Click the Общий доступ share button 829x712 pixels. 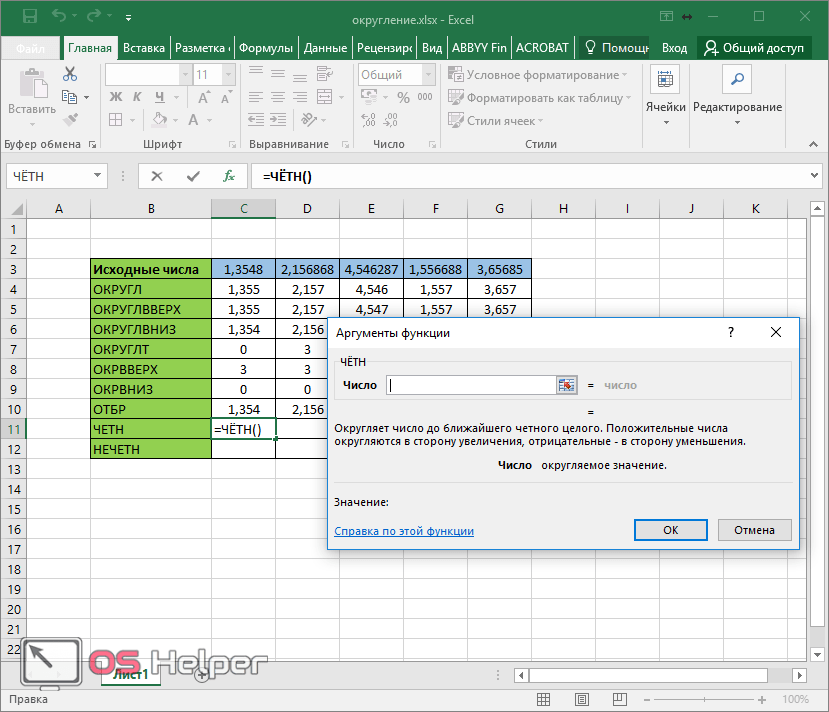coord(754,48)
